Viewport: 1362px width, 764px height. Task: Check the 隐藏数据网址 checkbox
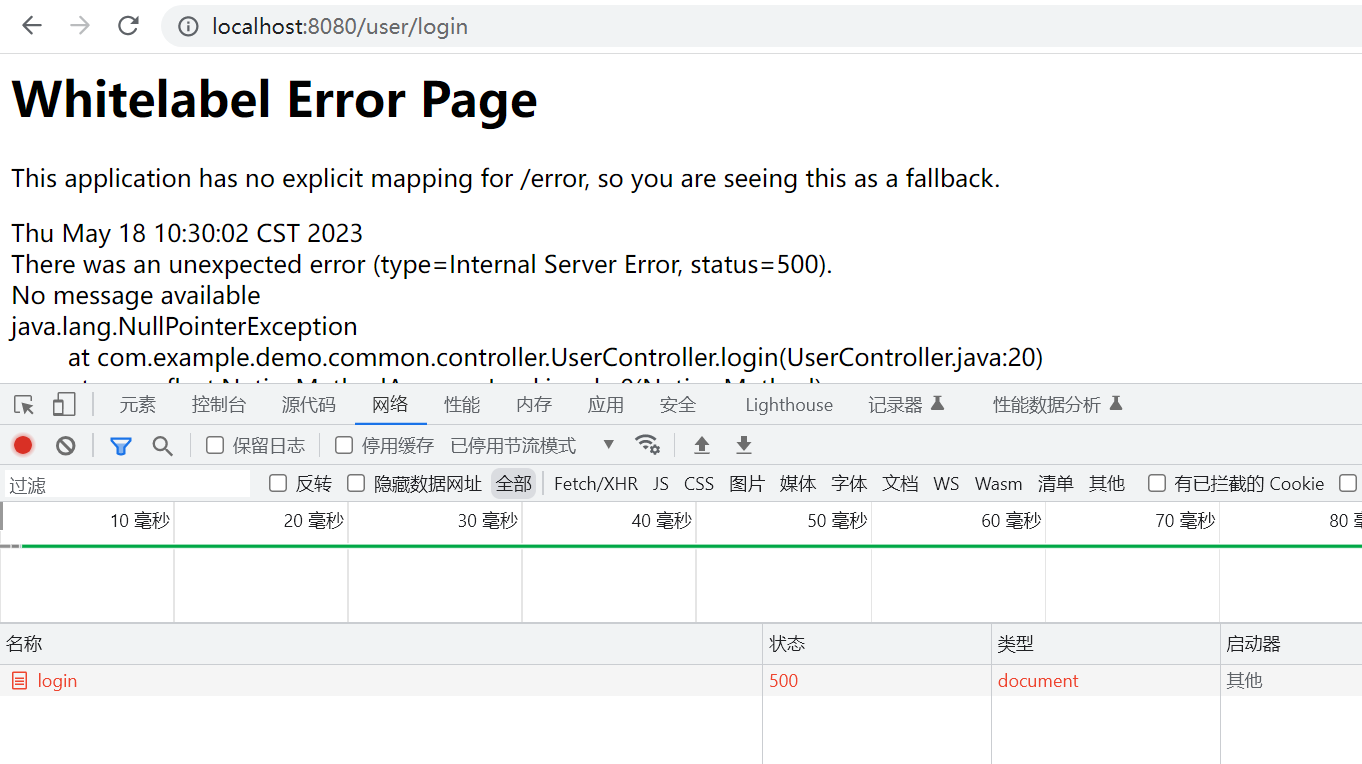[x=356, y=483]
